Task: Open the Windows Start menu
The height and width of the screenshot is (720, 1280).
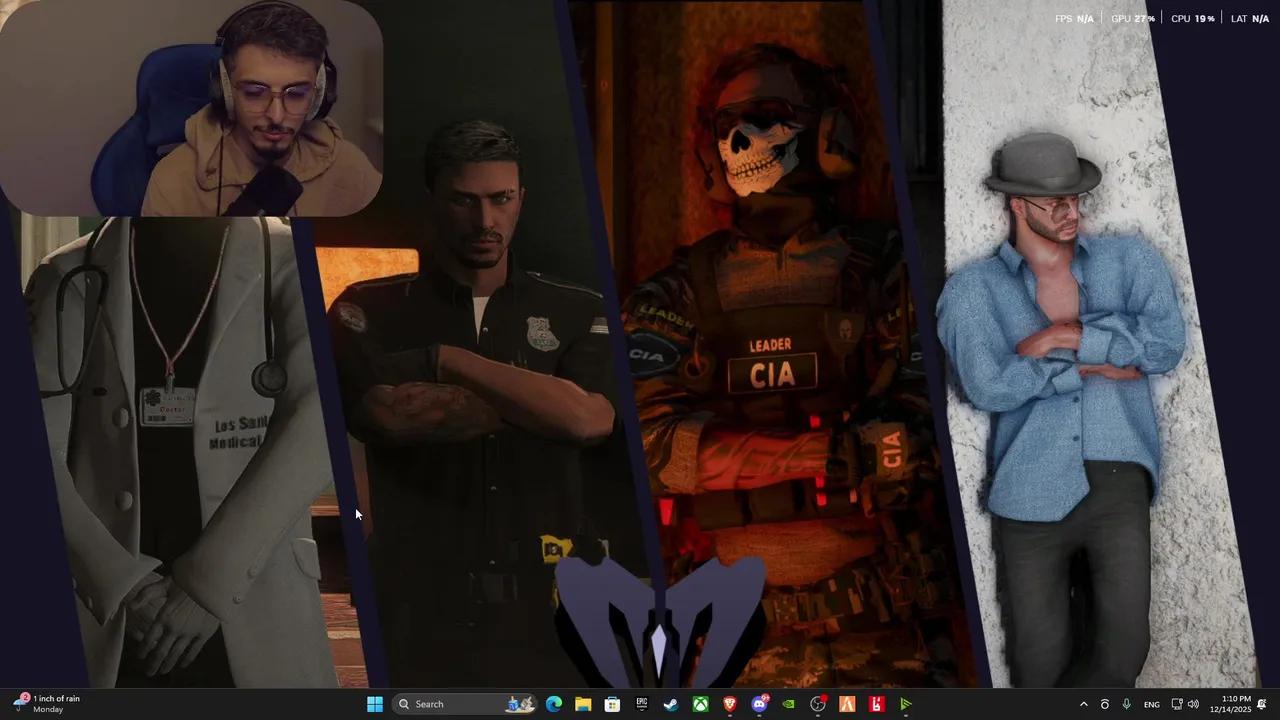Action: (375, 704)
